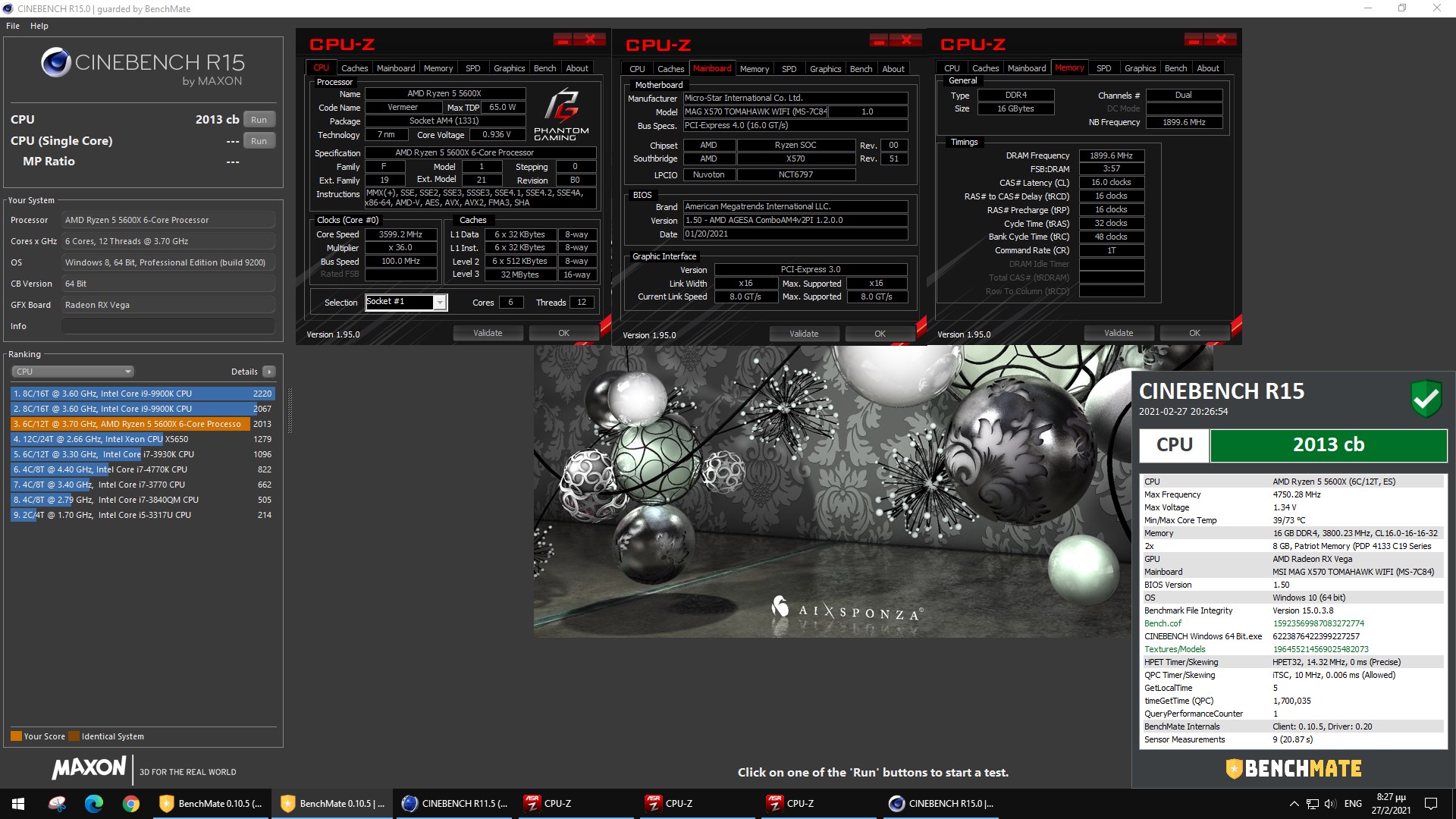This screenshot has height=819, width=1456.
Task: Switch to Bench tab in first CPU-Z window
Action: pos(544,68)
